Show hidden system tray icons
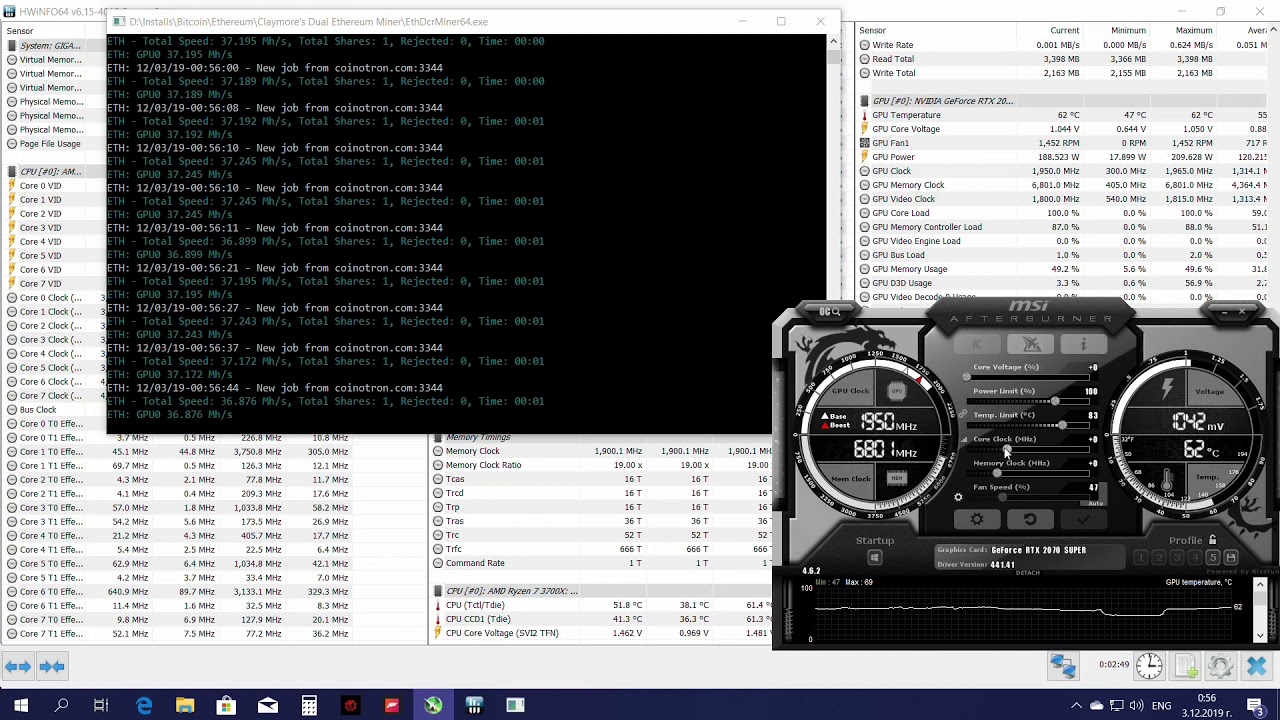Image resolution: width=1280 pixels, height=720 pixels. point(1076,706)
